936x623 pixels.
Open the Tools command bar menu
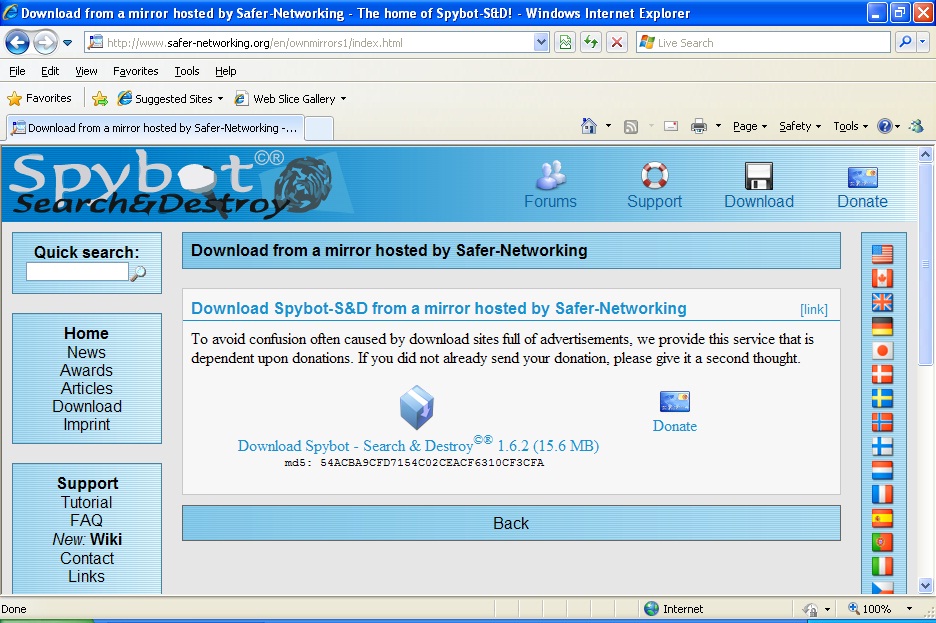tap(850, 126)
